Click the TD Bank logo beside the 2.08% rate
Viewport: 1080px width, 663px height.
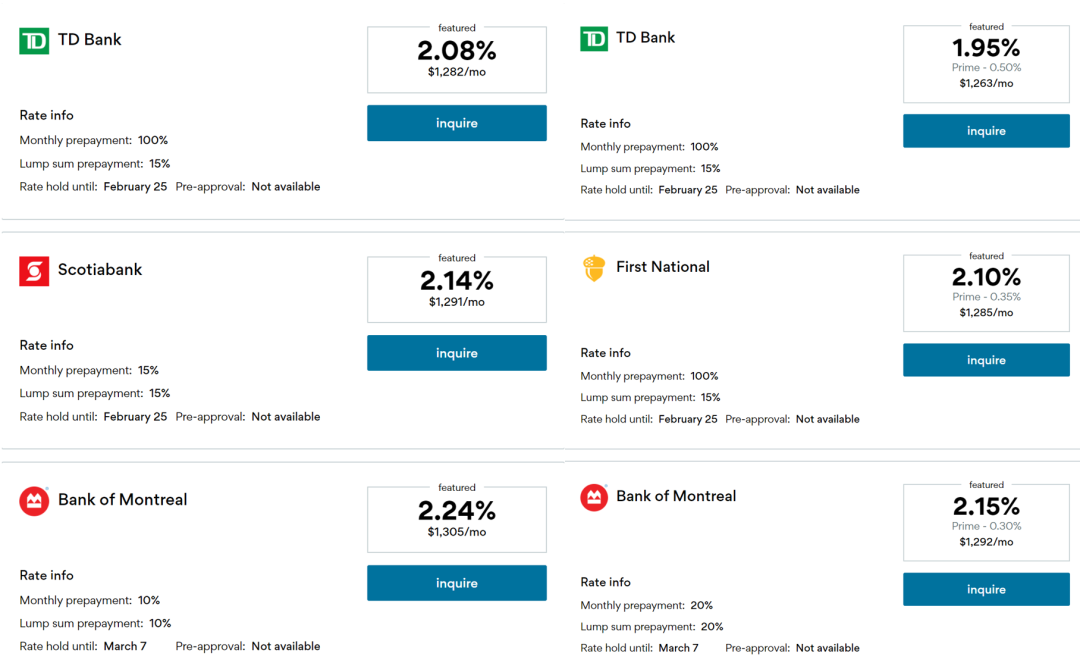tap(34, 41)
